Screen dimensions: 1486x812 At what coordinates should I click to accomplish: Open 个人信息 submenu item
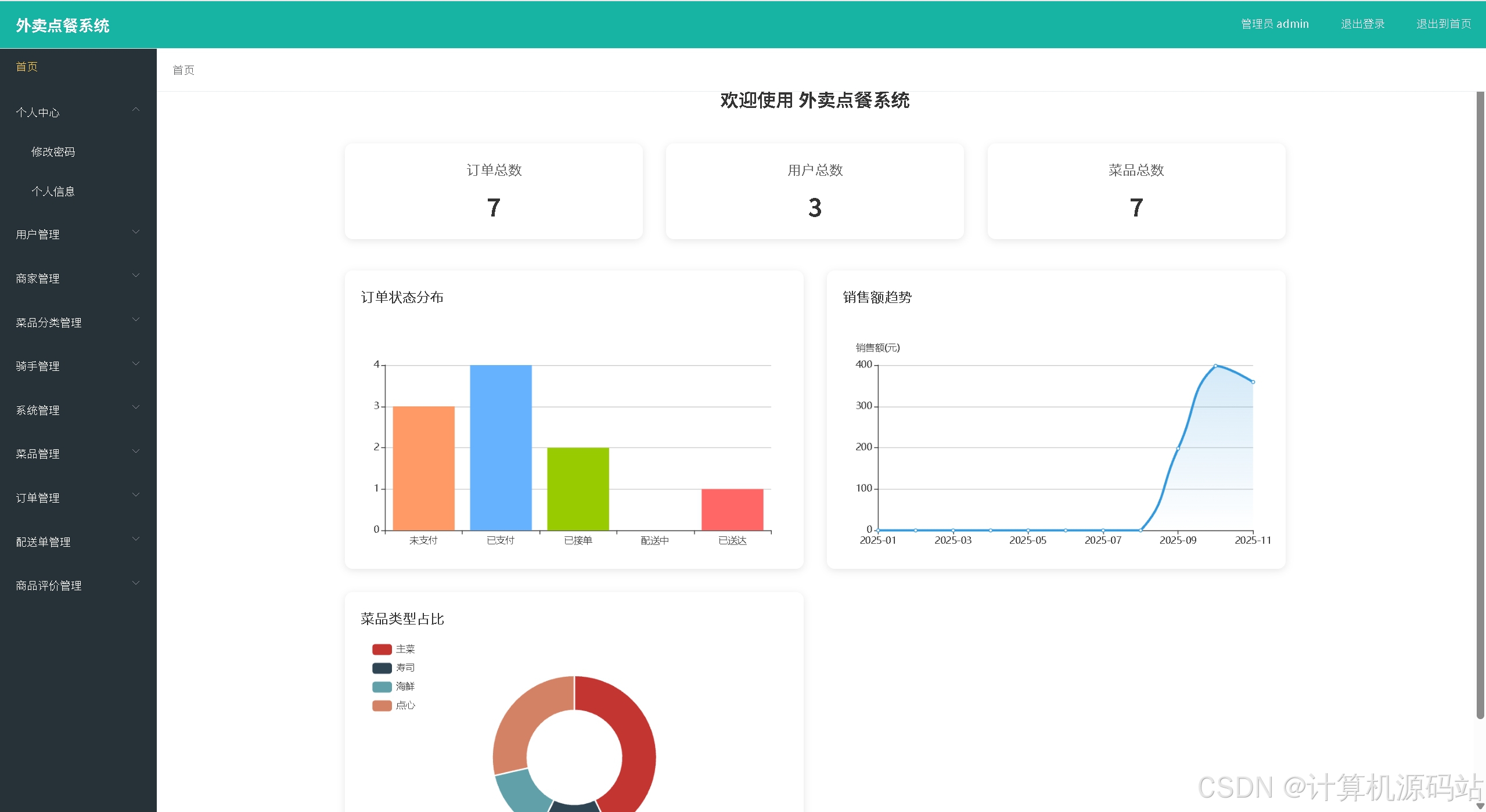tap(53, 192)
